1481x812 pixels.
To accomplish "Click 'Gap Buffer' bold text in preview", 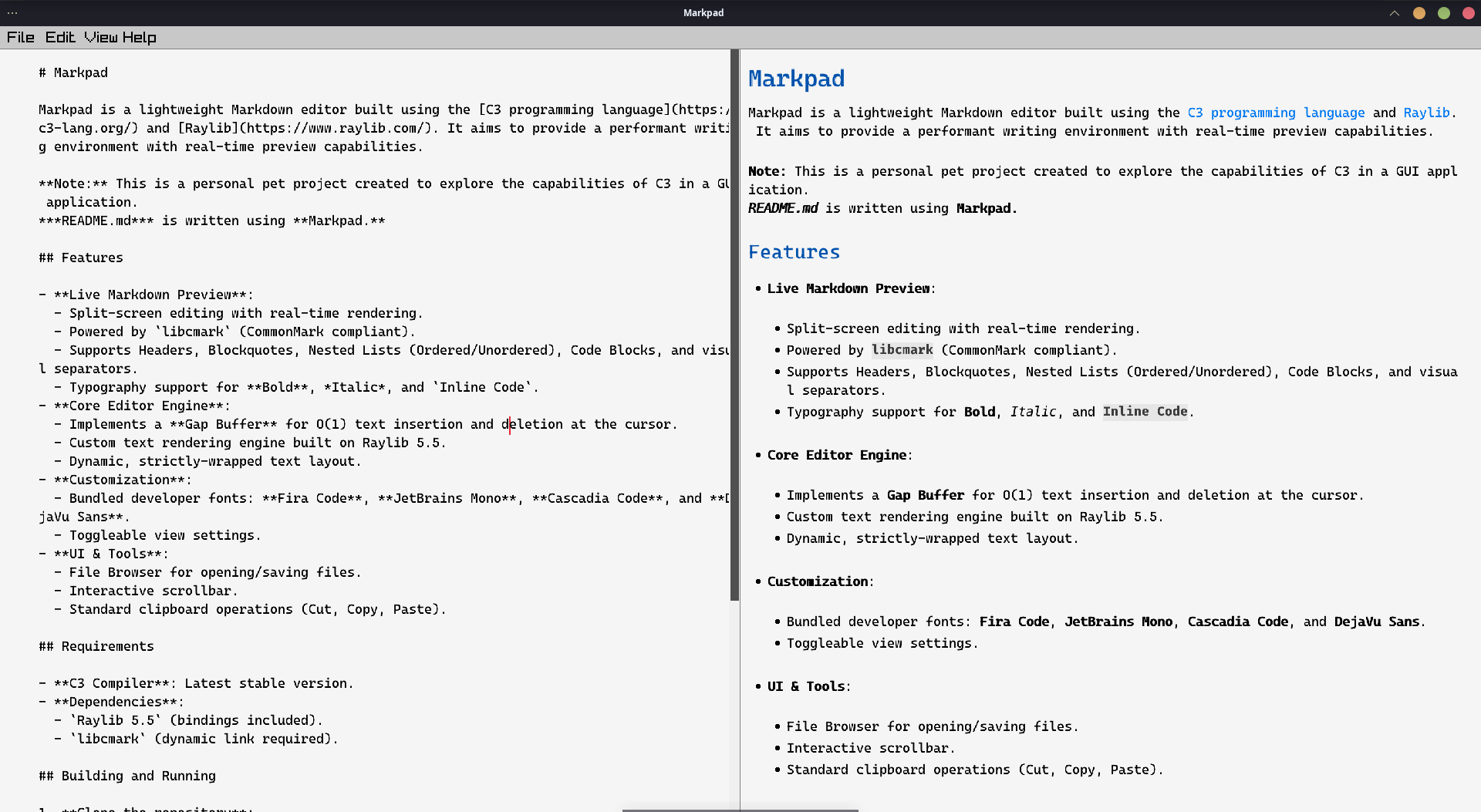I will pos(925,495).
